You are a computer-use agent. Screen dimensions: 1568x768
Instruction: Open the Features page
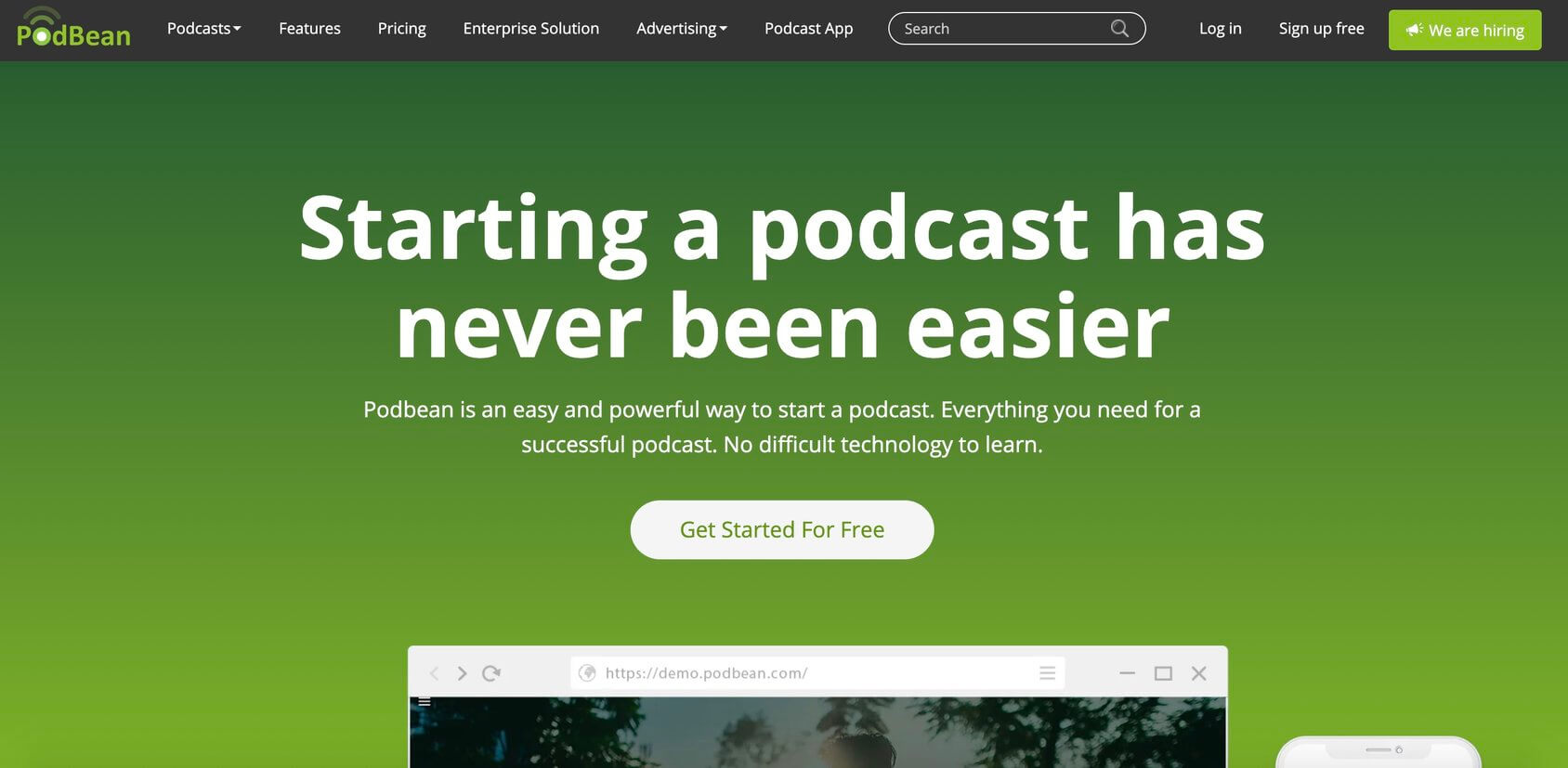pyautogui.click(x=309, y=29)
